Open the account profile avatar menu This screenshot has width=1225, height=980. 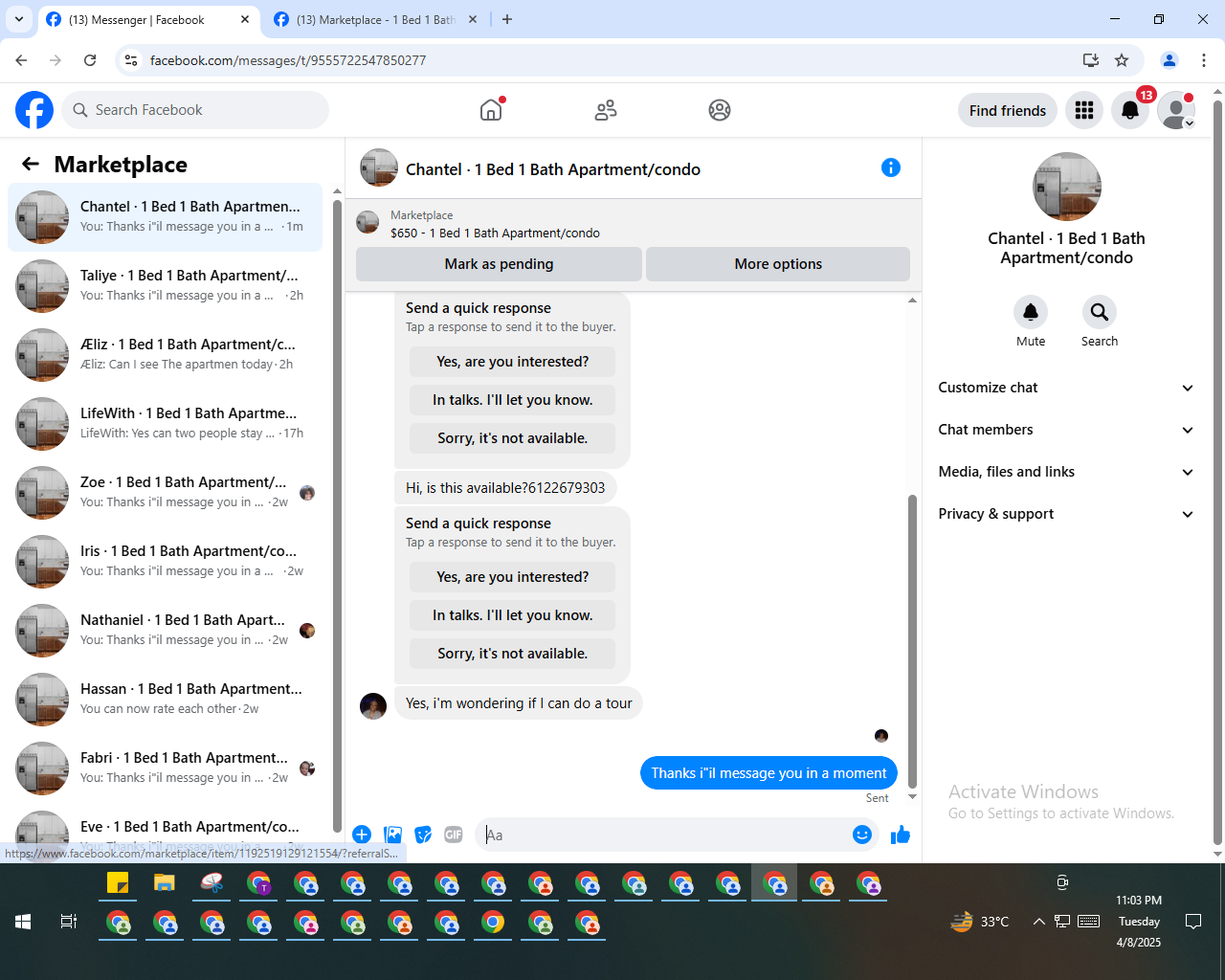[1176, 110]
